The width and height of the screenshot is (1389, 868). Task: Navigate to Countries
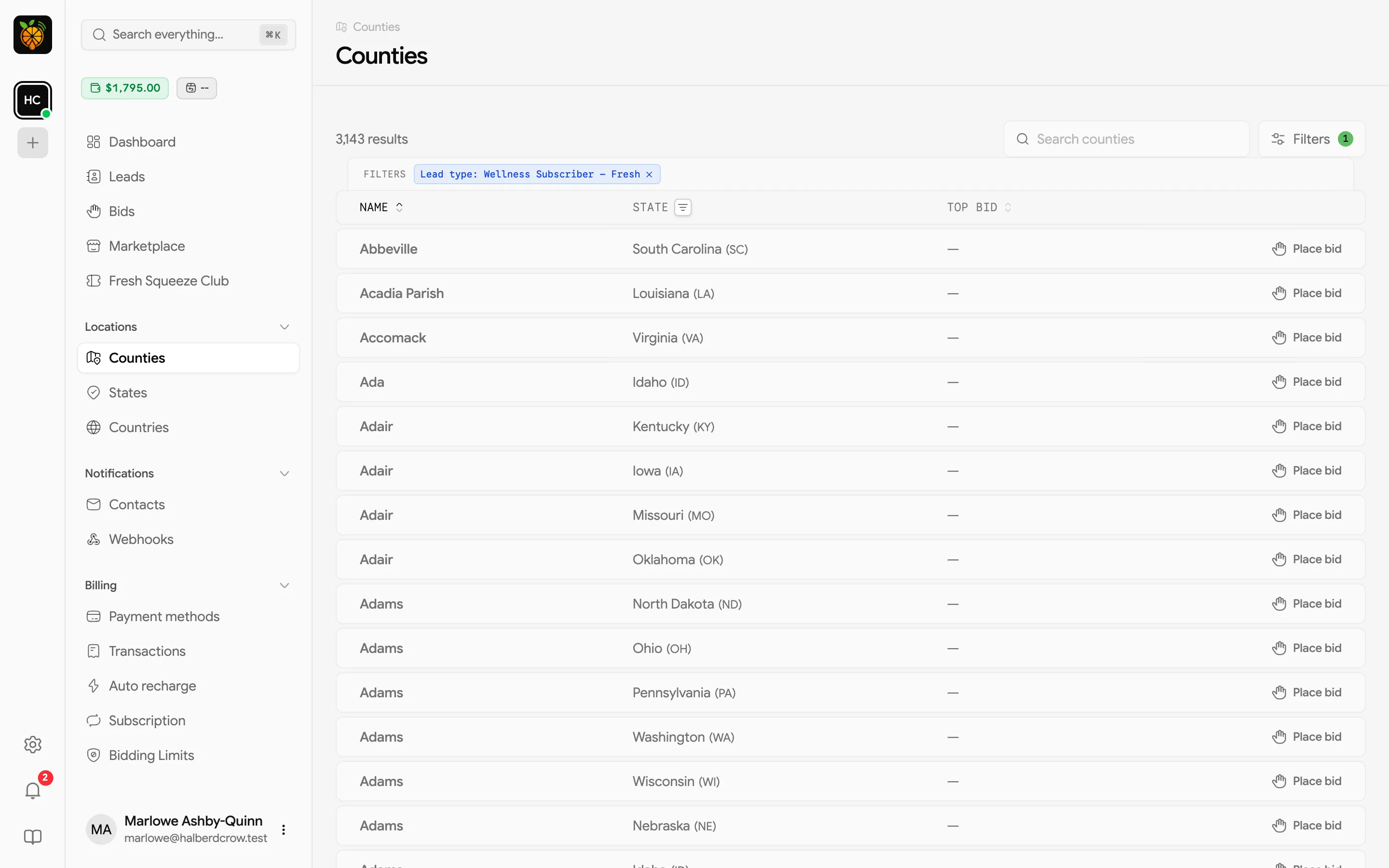(188, 427)
